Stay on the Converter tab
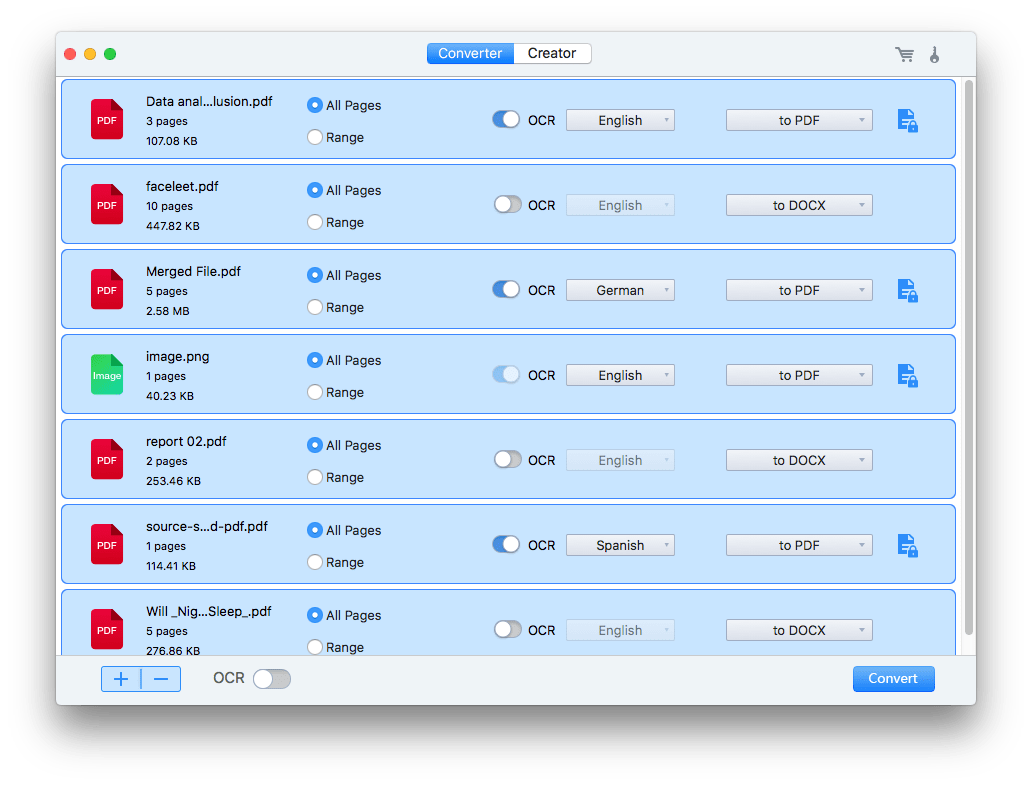Screen dimensions: 1032x785 click(x=470, y=53)
